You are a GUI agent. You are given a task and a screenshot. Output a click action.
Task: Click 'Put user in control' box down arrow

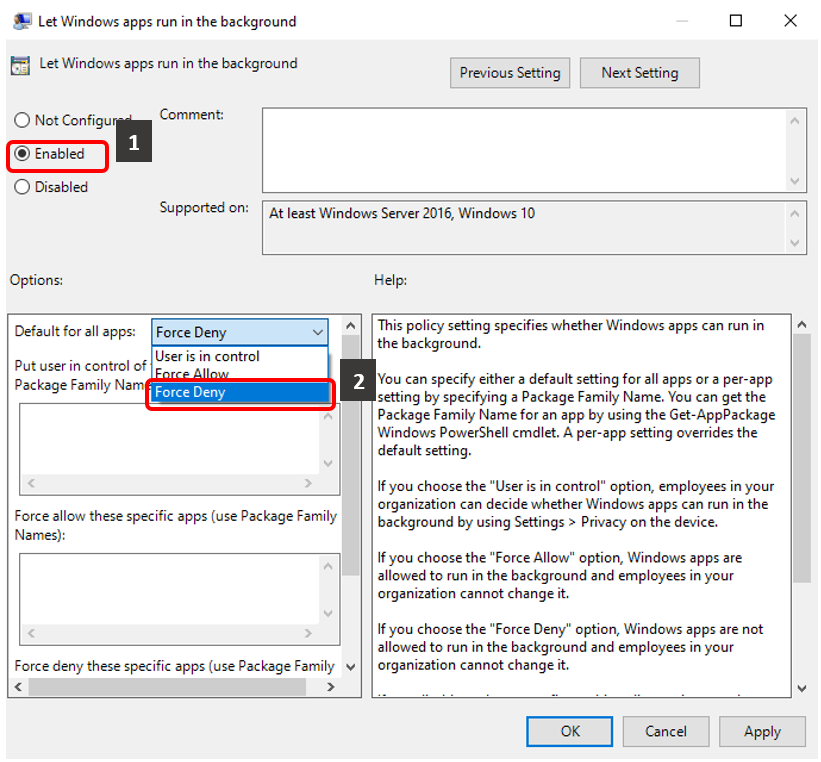pos(328,463)
